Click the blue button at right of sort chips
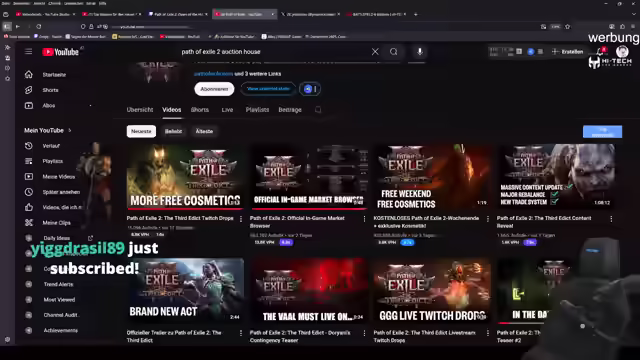Image resolution: width=640 pixels, height=360 pixels. (x=602, y=131)
